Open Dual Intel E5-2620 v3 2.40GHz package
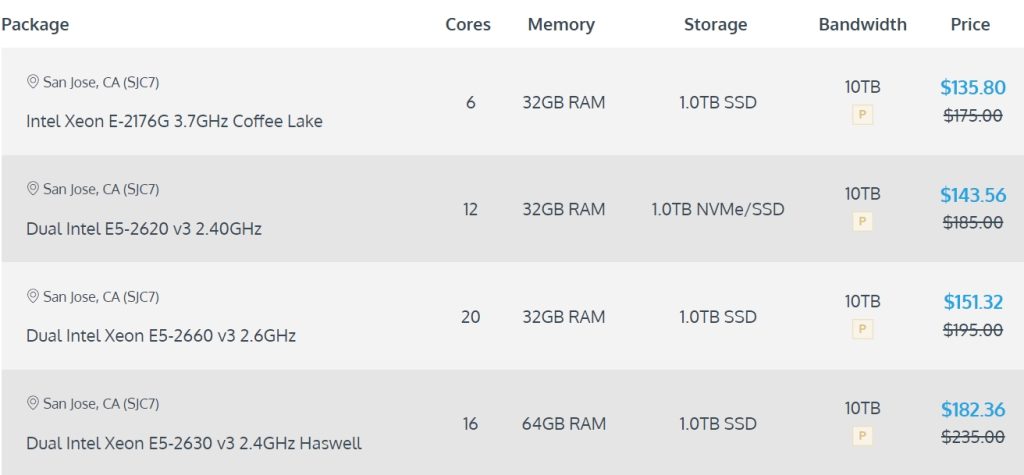Screen dimensions: 1024x475 (144, 229)
